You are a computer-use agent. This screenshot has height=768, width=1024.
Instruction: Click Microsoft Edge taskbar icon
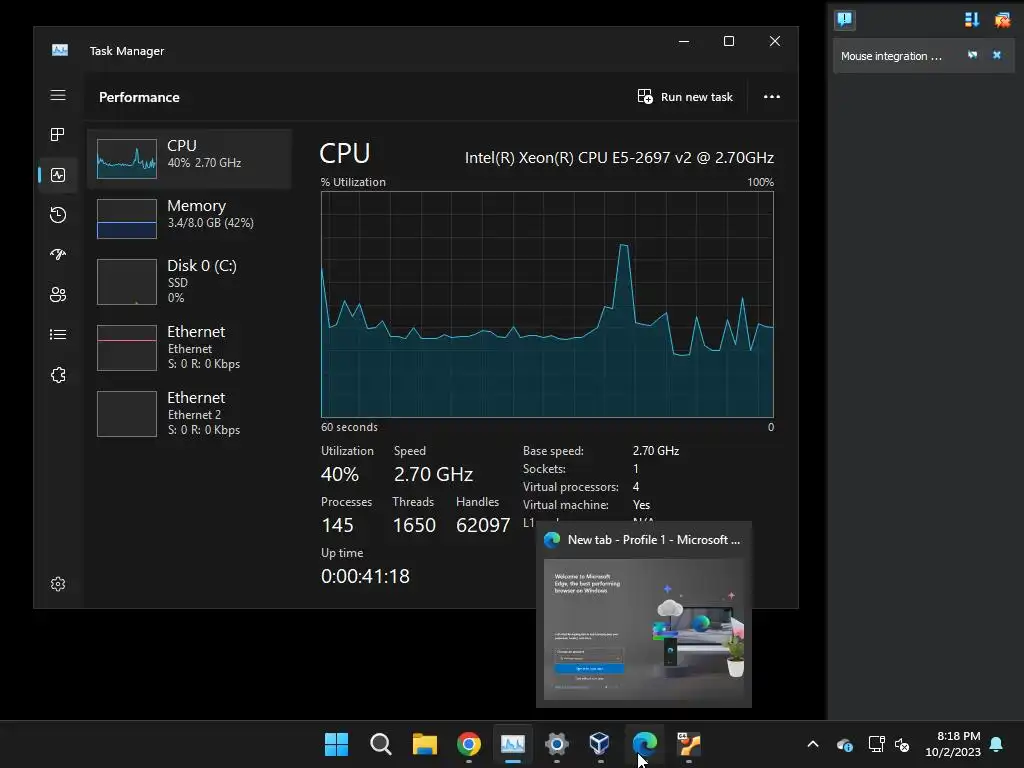click(645, 744)
